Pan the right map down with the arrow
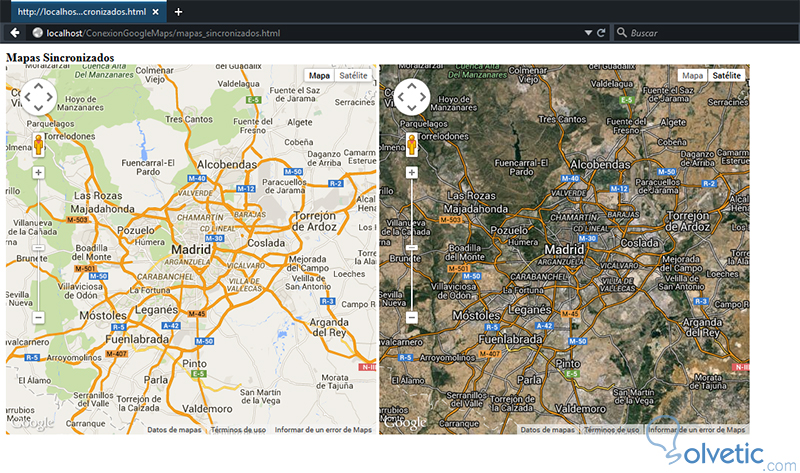 pos(412,108)
